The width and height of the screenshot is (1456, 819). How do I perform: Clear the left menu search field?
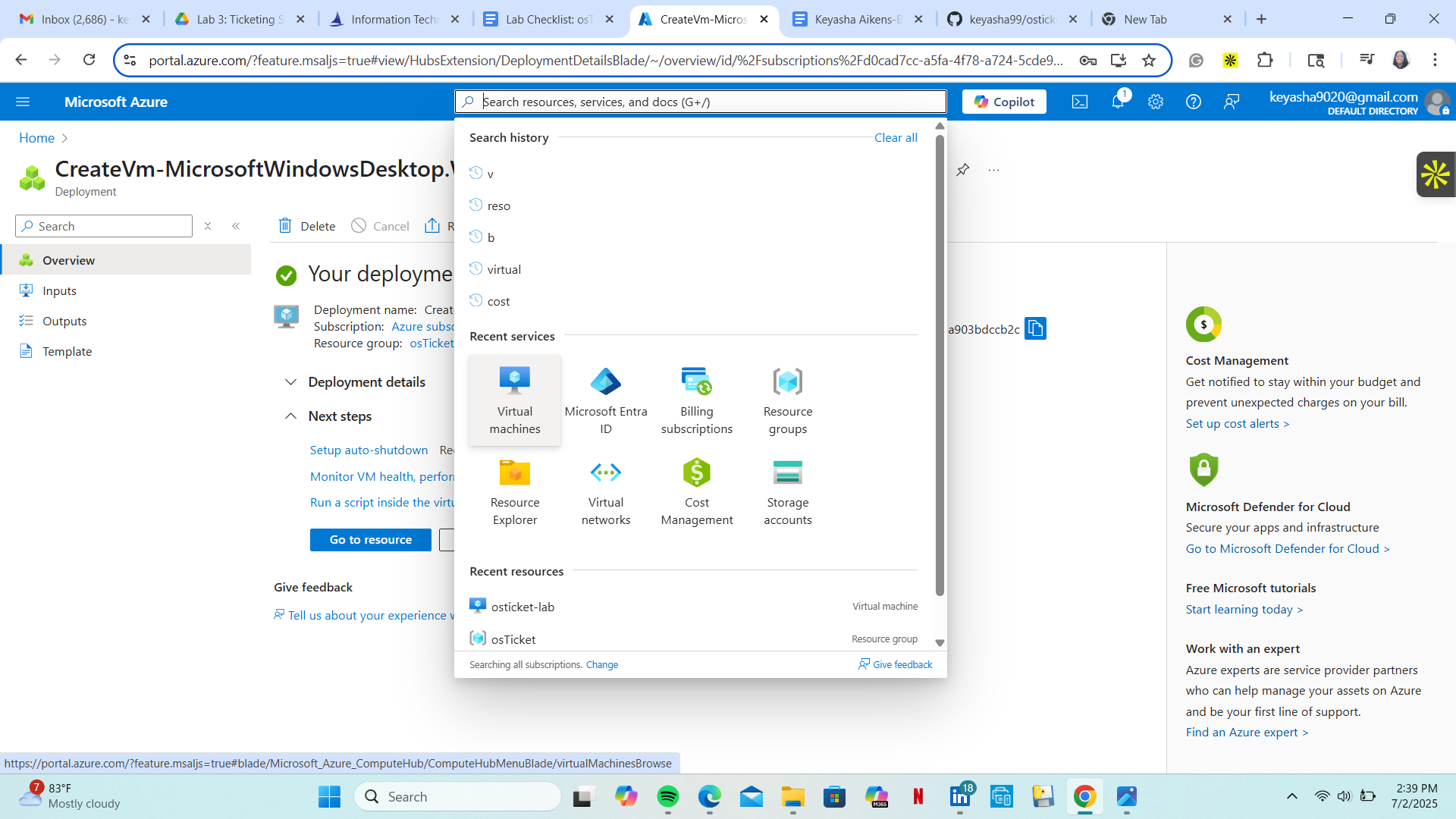pos(208,226)
